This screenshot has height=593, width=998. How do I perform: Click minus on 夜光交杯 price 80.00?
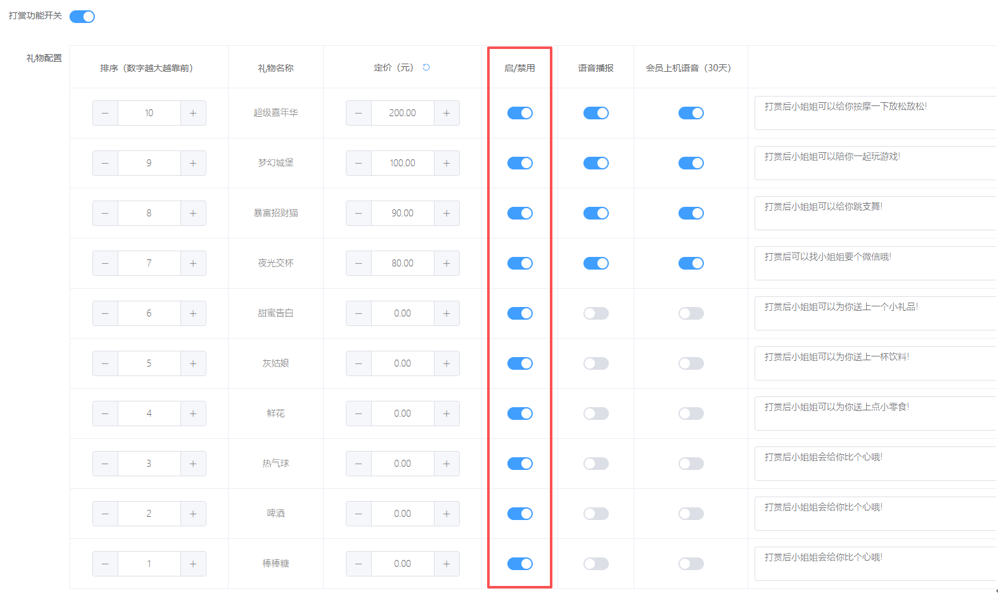point(359,263)
